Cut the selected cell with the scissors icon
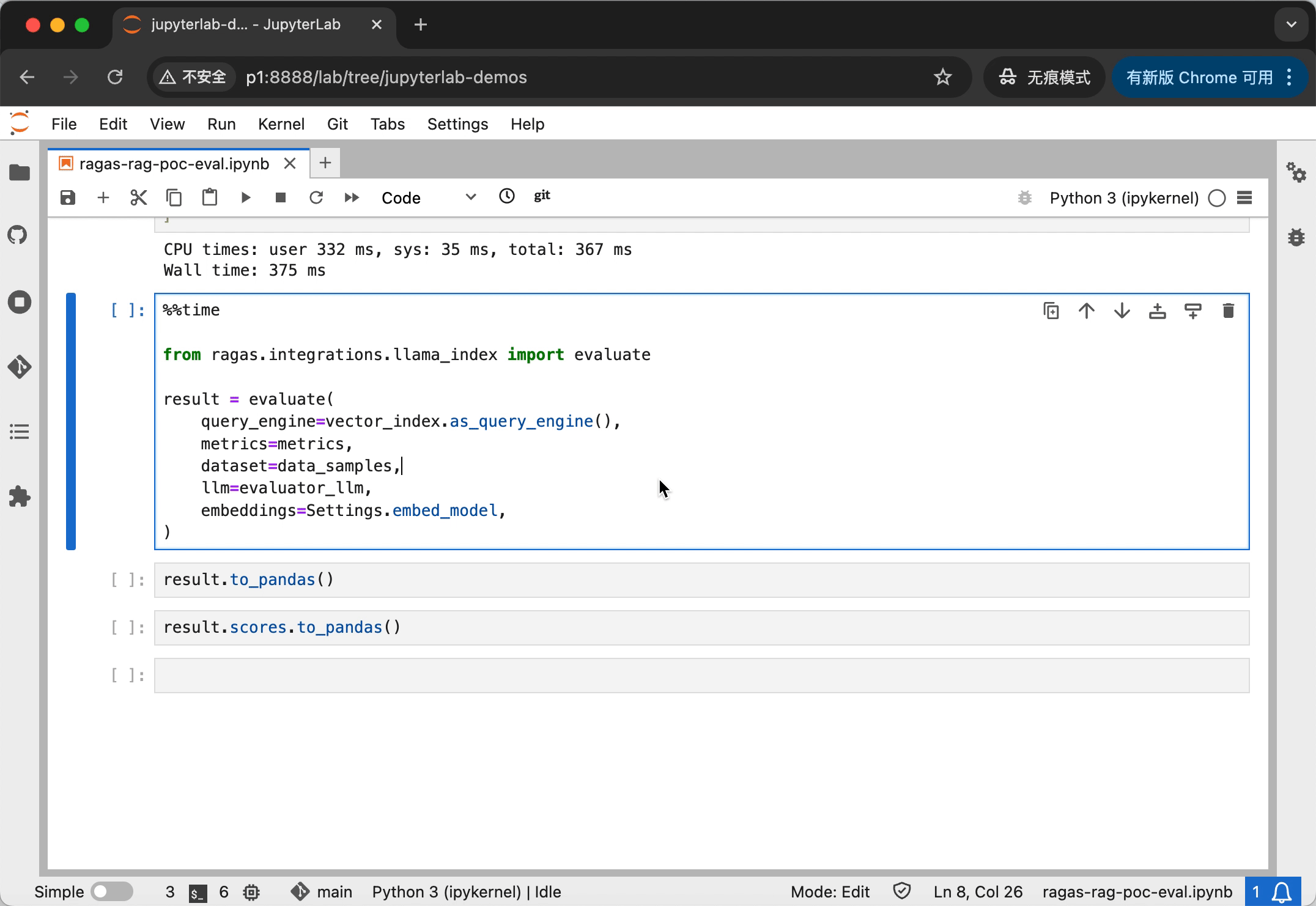Image resolution: width=1316 pixels, height=906 pixels. 139,197
